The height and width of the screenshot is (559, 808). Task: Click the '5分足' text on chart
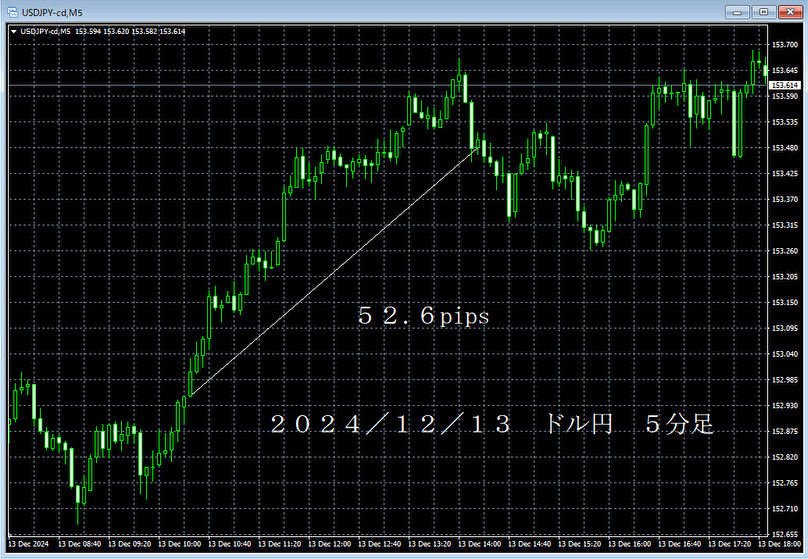pyautogui.click(x=680, y=424)
